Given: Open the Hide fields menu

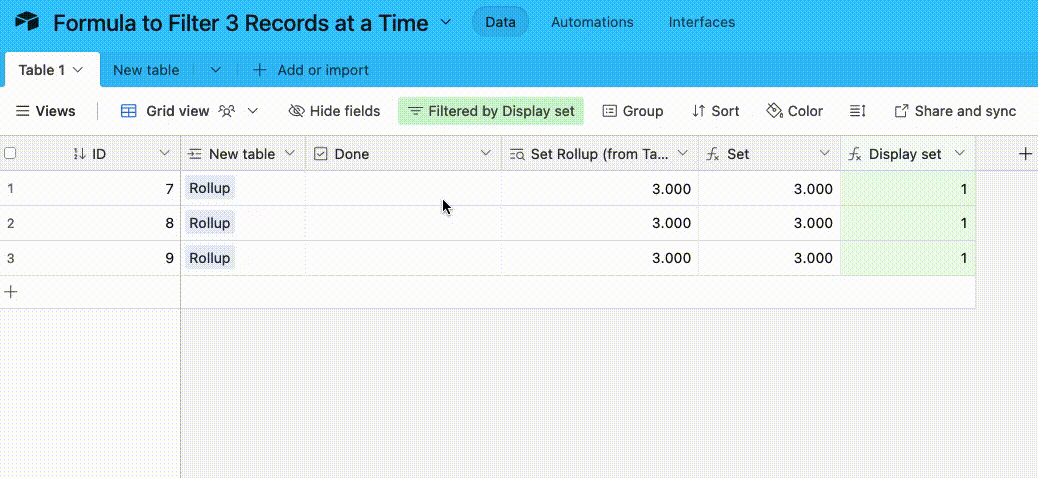Looking at the screenshot, I should coord(334,111).
